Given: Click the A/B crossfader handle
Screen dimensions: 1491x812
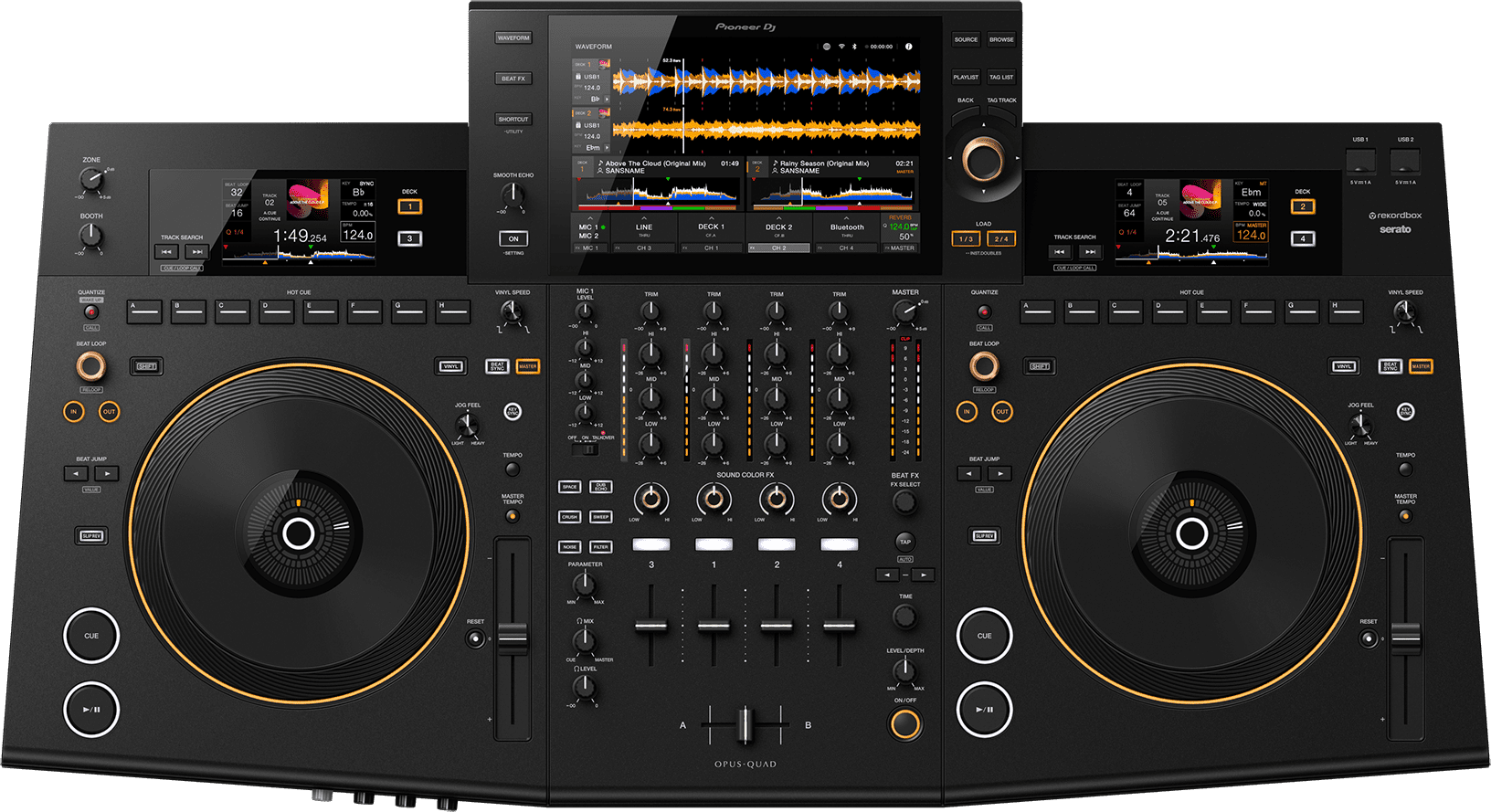Looking at the screenshot, I should click(745, 724).
